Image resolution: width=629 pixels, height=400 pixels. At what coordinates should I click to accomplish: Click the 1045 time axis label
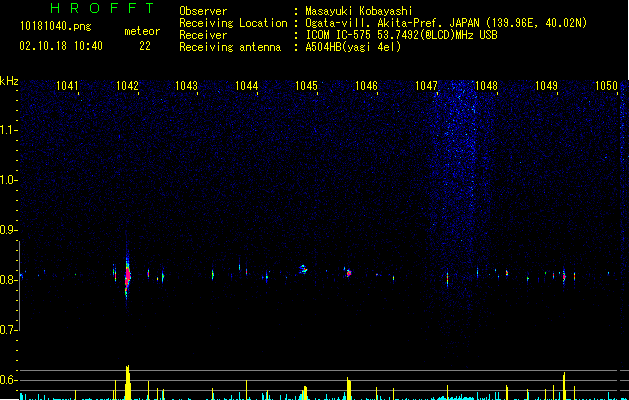pyautogui.click(x=306, y=86)
